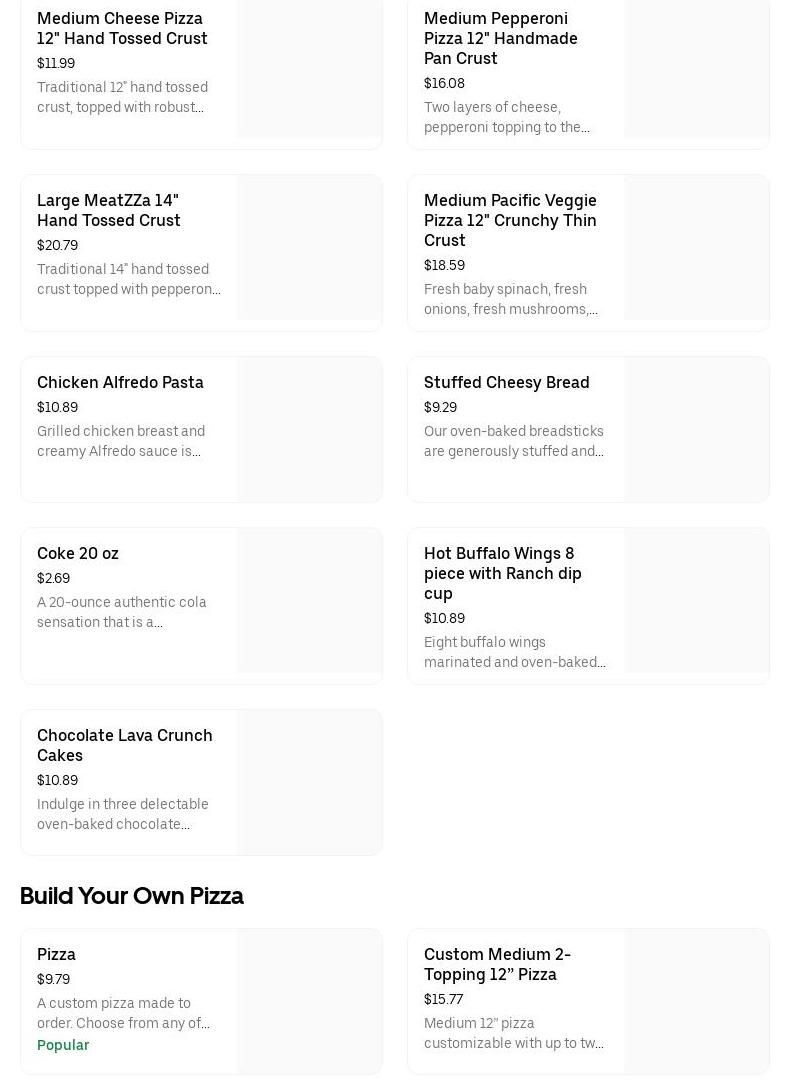804x1082 pixels.
Task: Open the Medium Cheese Pizza 12" Hand Tossed item
Action: click(122, 28)
